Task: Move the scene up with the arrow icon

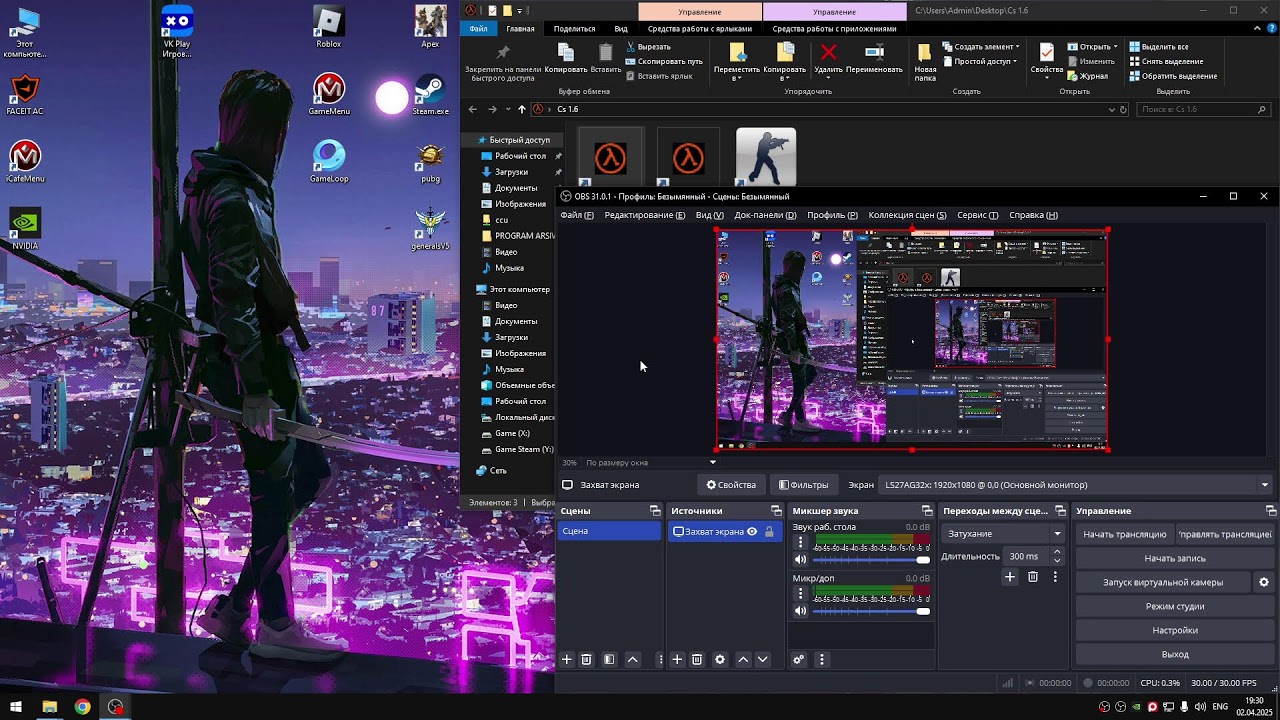Action: (633, 660)
